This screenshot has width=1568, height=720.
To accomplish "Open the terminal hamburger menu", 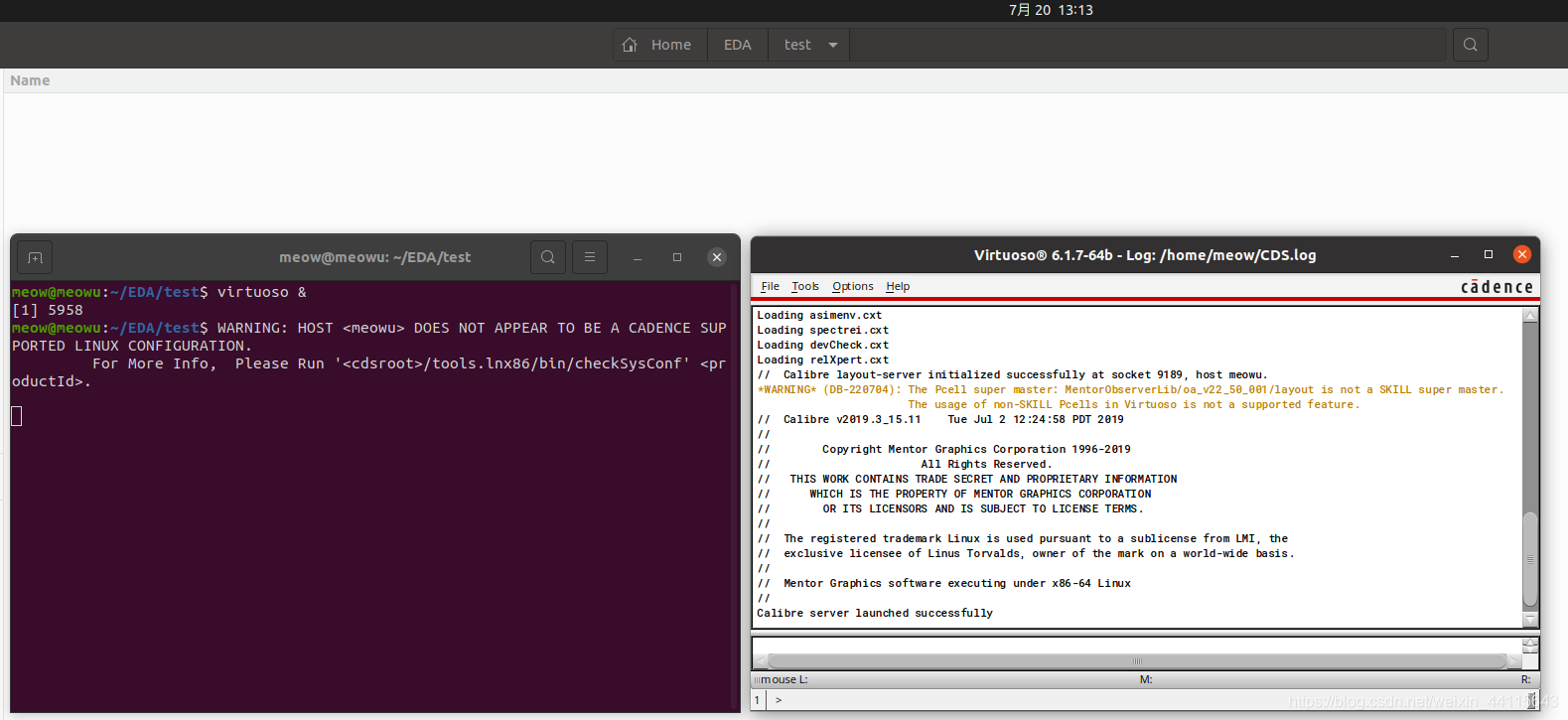I will [590, 257].
